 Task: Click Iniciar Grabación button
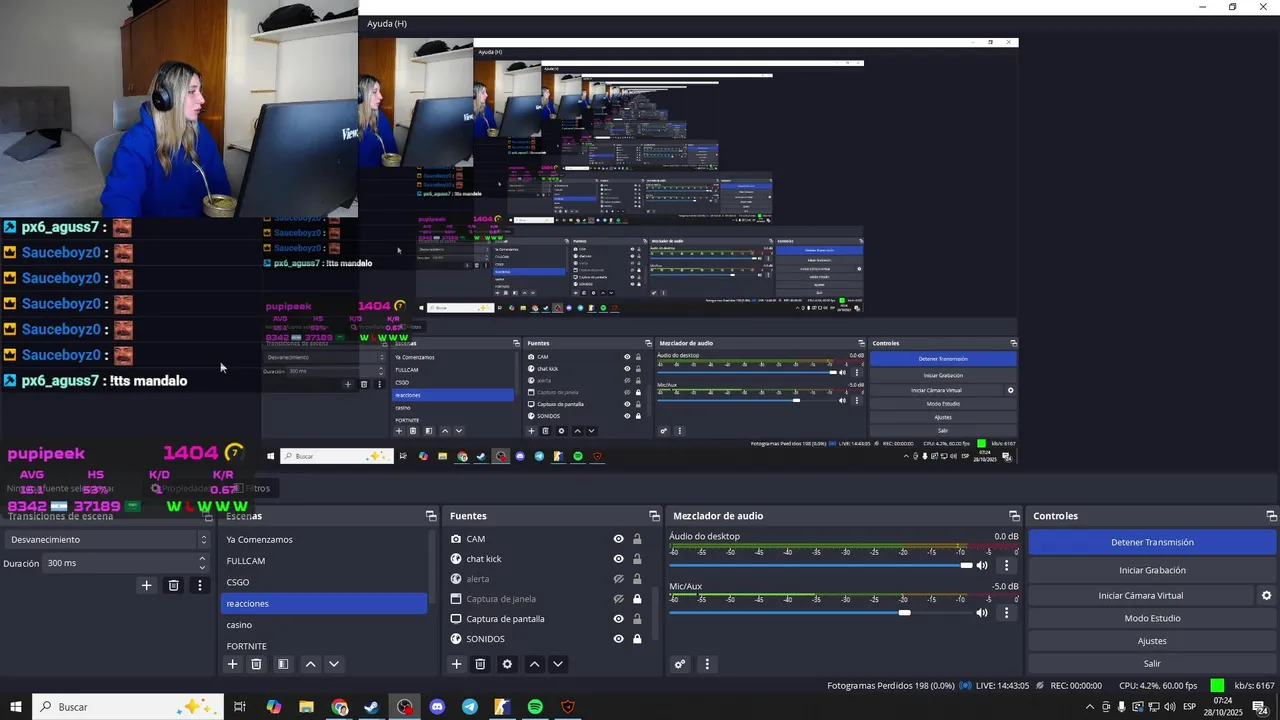pyautogui.click(x=1152, y=570)
